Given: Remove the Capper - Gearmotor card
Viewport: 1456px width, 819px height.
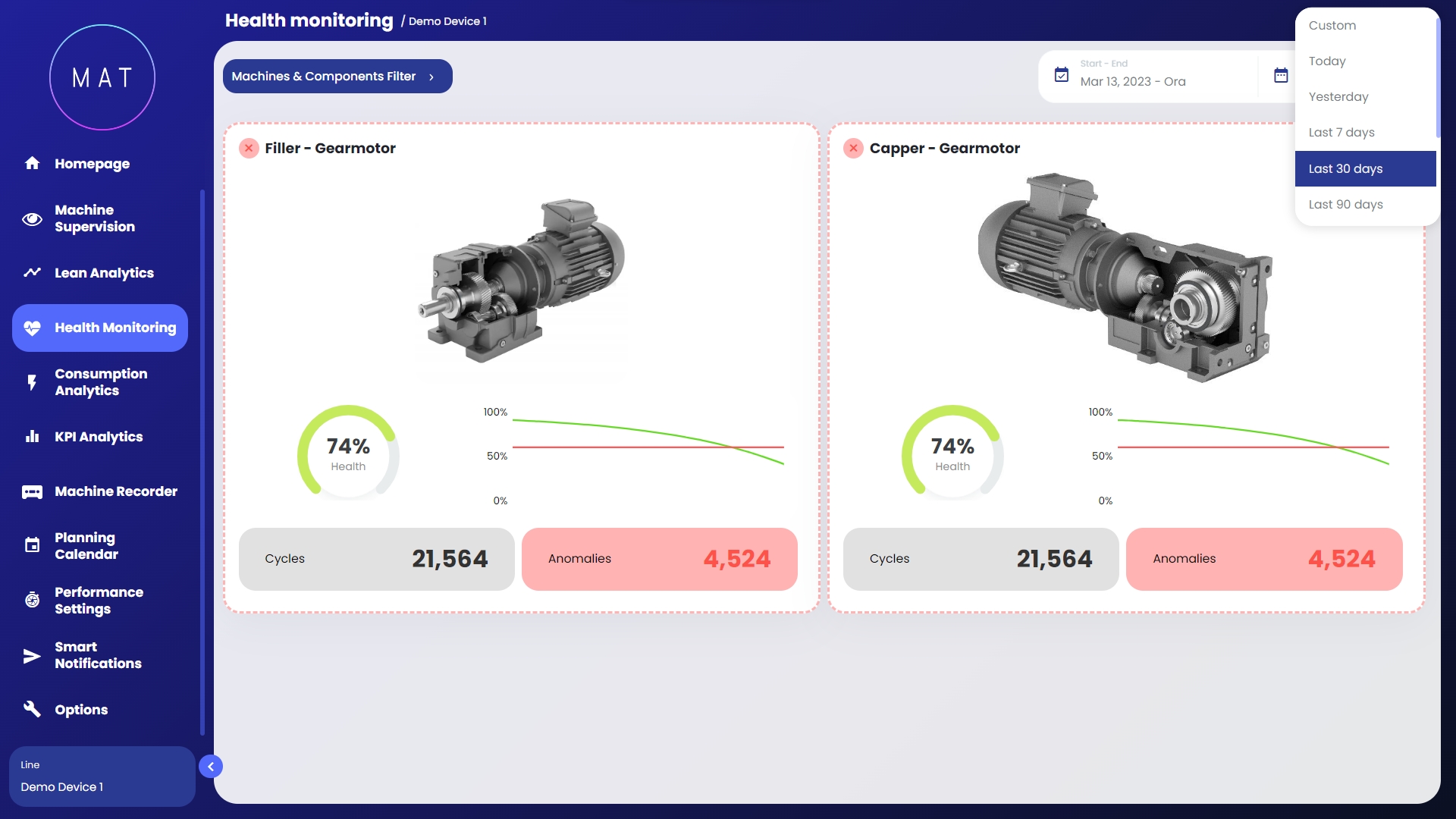Looking at the screenshot, I should 853,149.
